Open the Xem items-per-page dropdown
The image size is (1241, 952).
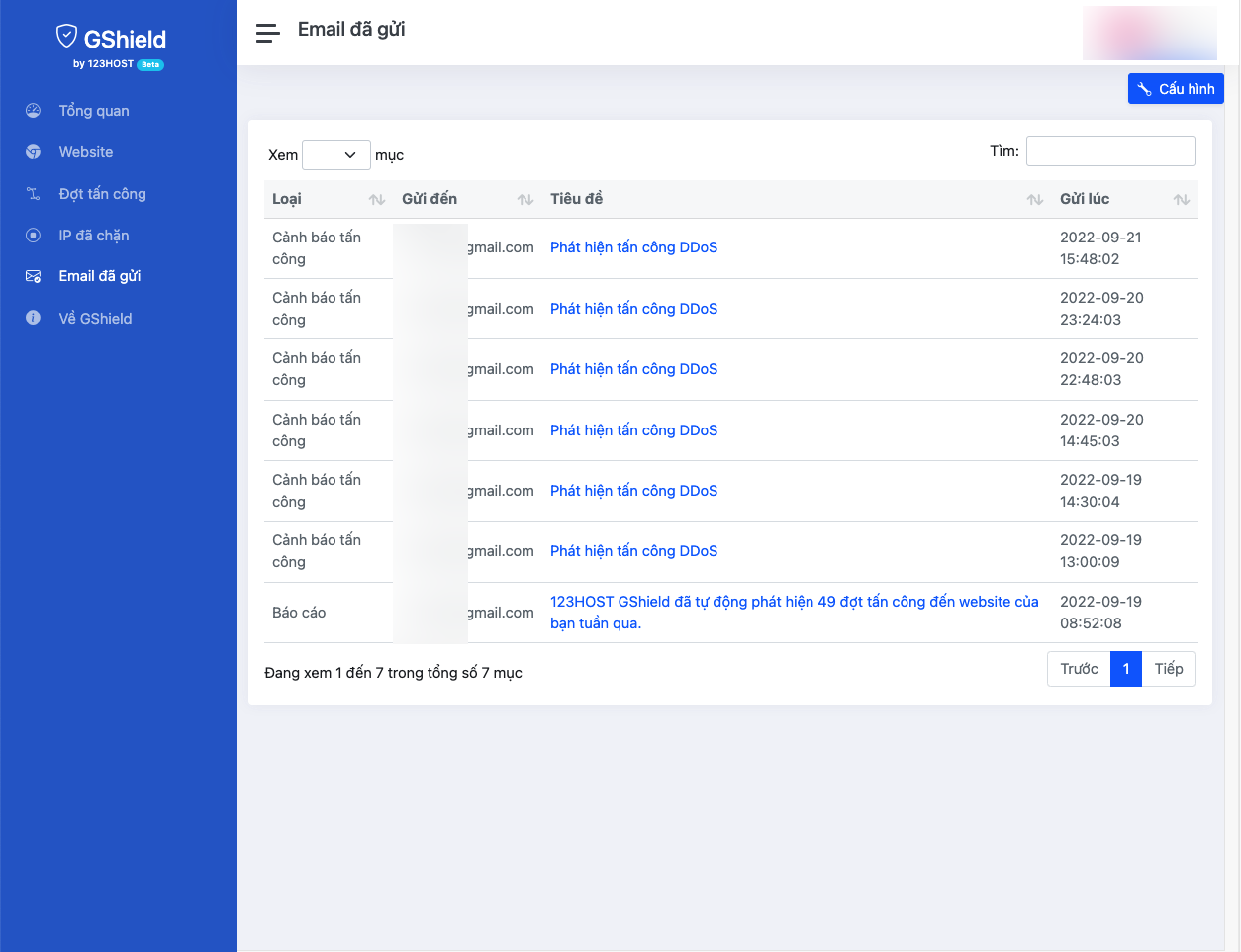(x=335, y=154)
